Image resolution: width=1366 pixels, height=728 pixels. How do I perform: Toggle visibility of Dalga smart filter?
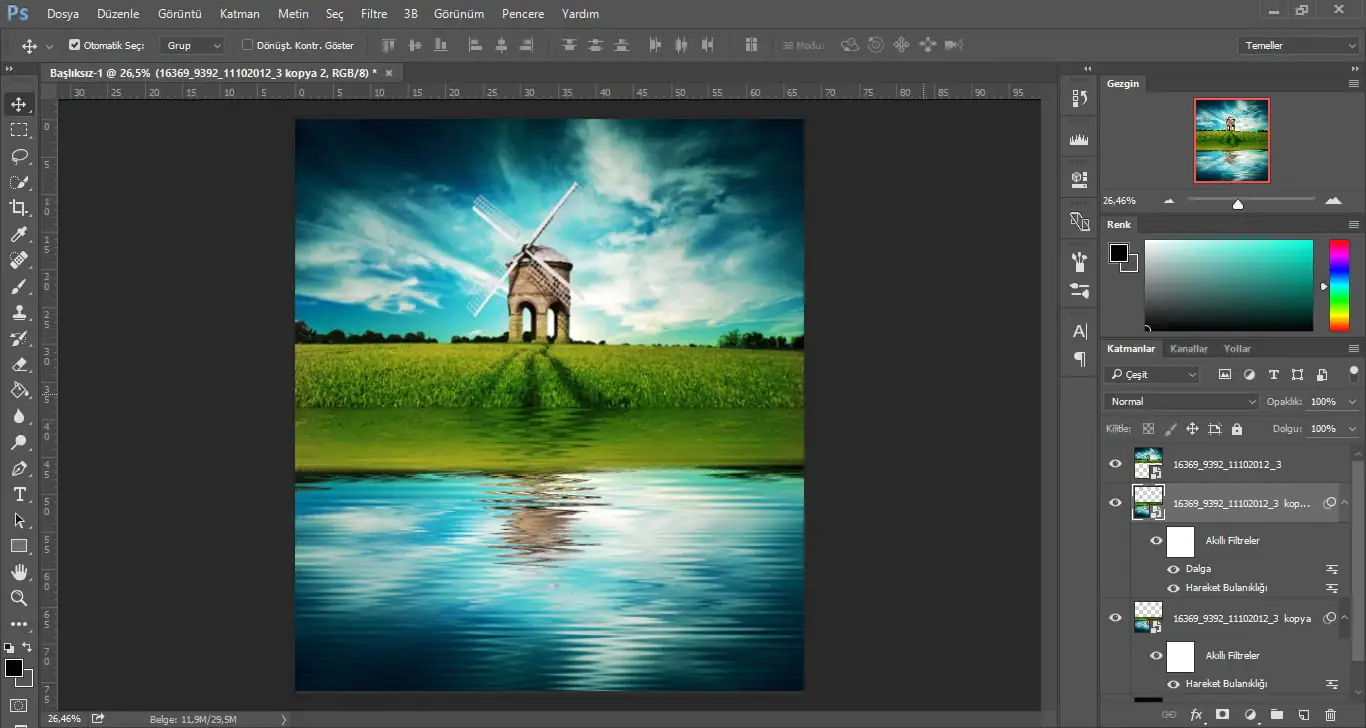(1173, 569)
